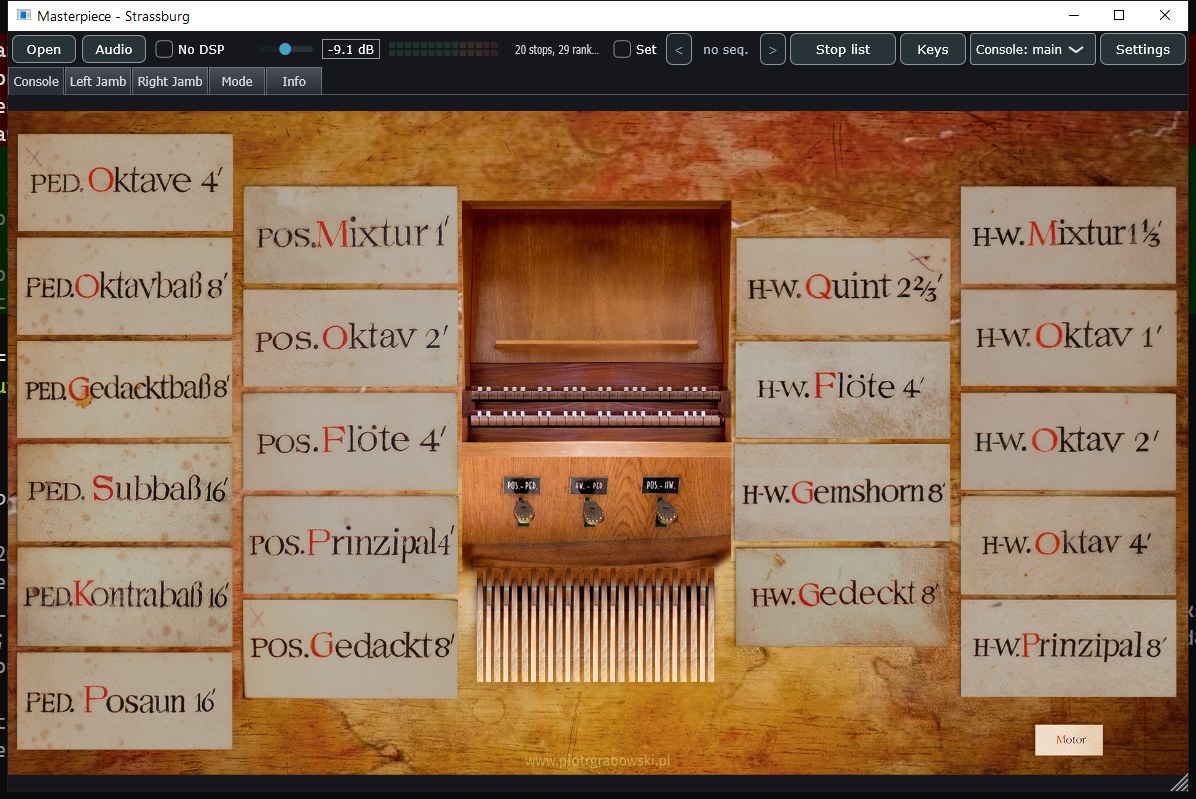This screenshot has height=799, width=1196.
Task: Adjust the master volume slider
Action: pos(285,50)
